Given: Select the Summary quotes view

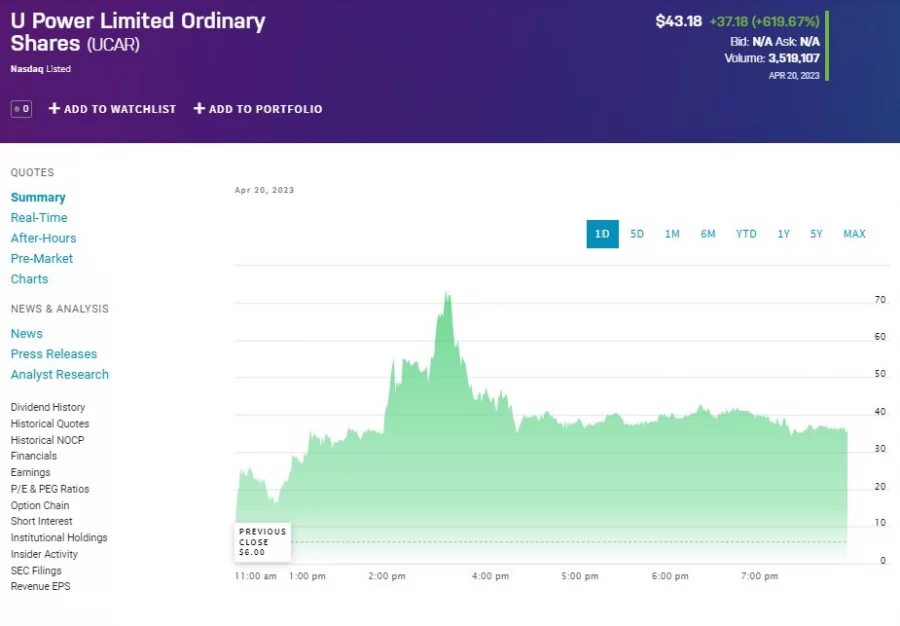Looking at the screenshot, I should click(x=38, y=197).
